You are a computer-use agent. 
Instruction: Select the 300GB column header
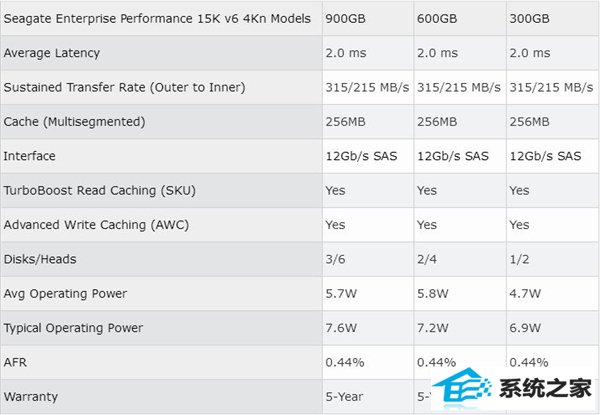coord(529,18)
